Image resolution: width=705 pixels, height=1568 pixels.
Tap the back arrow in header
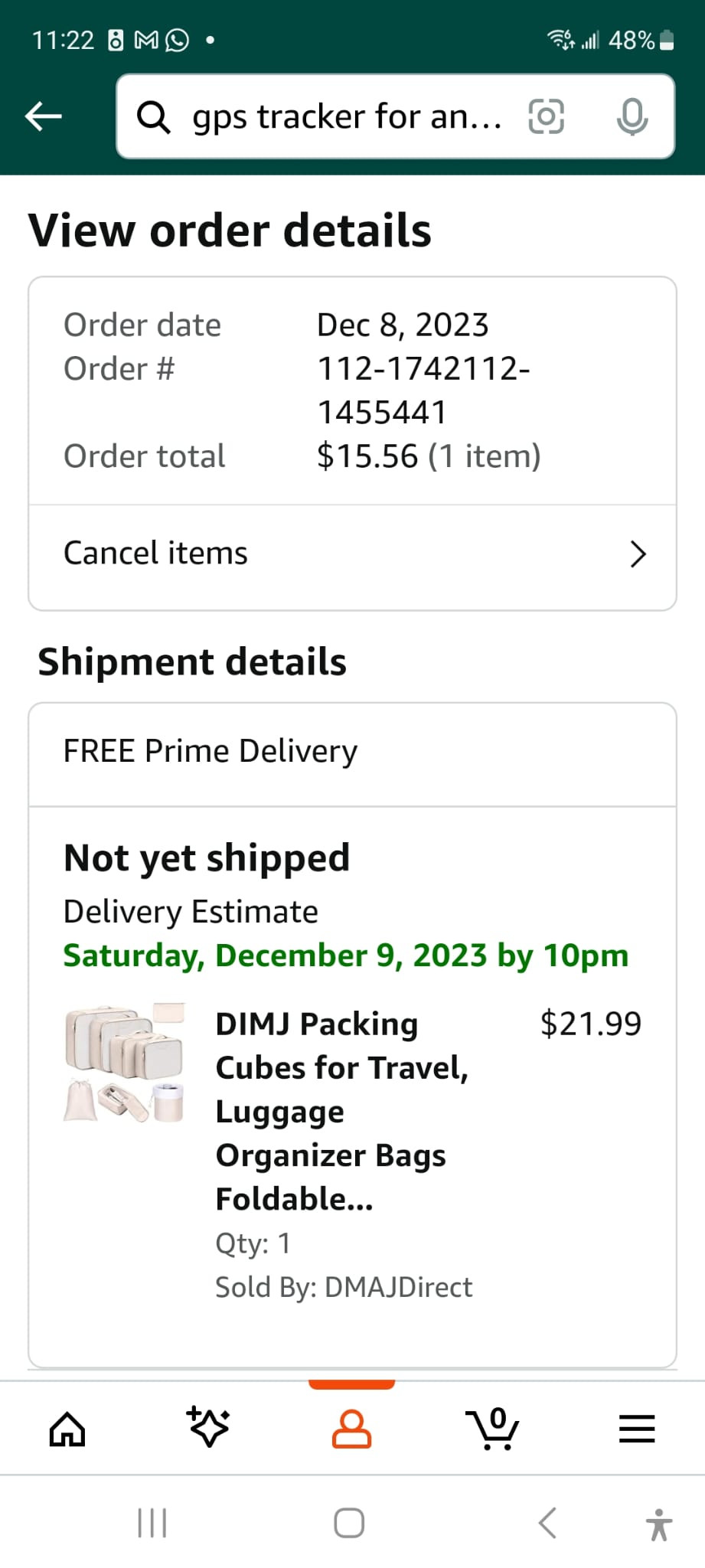pos(44,116)
